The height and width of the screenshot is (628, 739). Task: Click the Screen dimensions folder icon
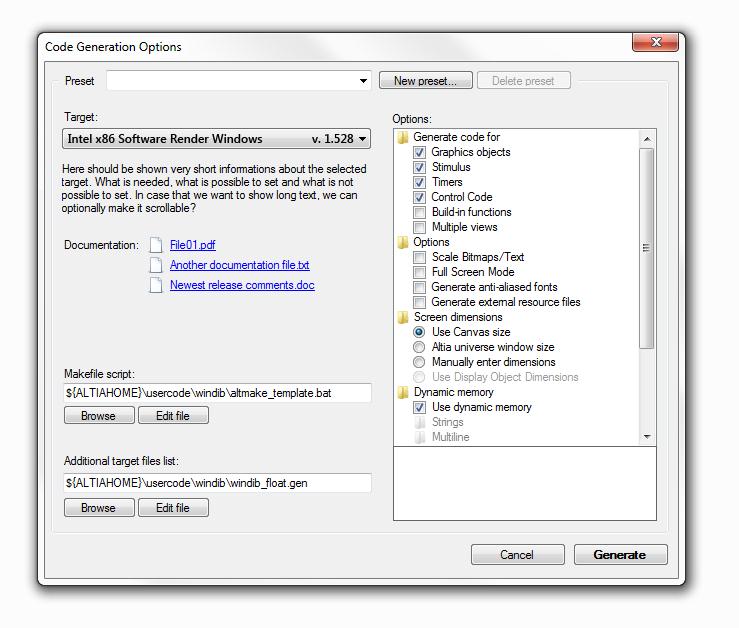click(403, 317)
